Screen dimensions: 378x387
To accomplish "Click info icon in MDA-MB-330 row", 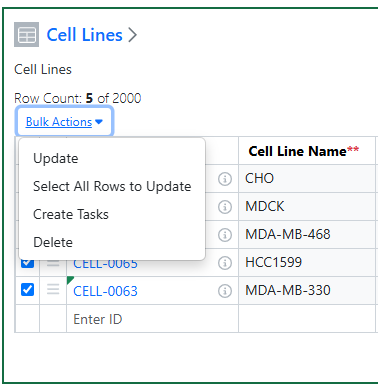I will (x=225, y=291).
